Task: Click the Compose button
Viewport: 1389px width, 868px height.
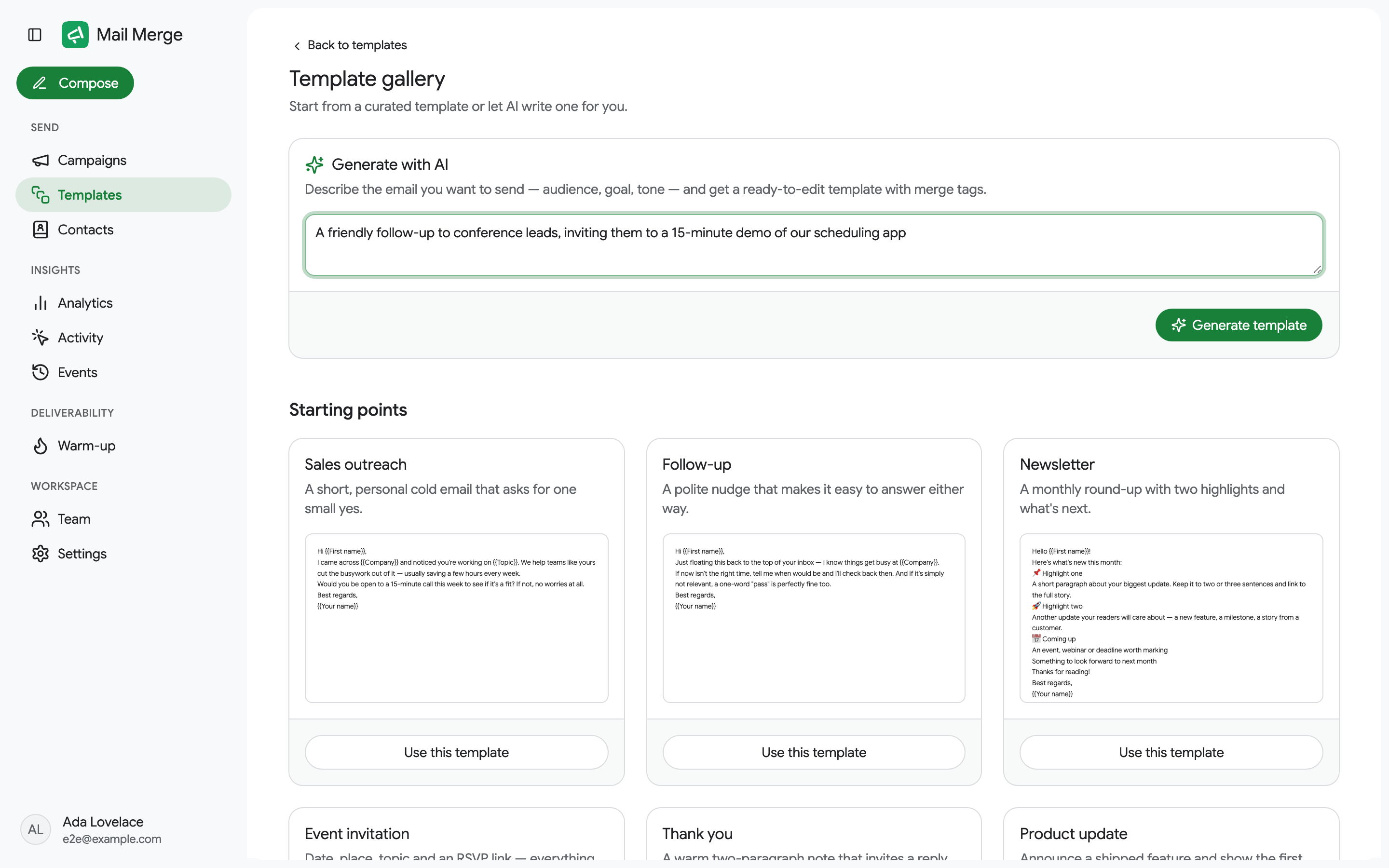Action: pyautogui.click(x=75, y=83)
